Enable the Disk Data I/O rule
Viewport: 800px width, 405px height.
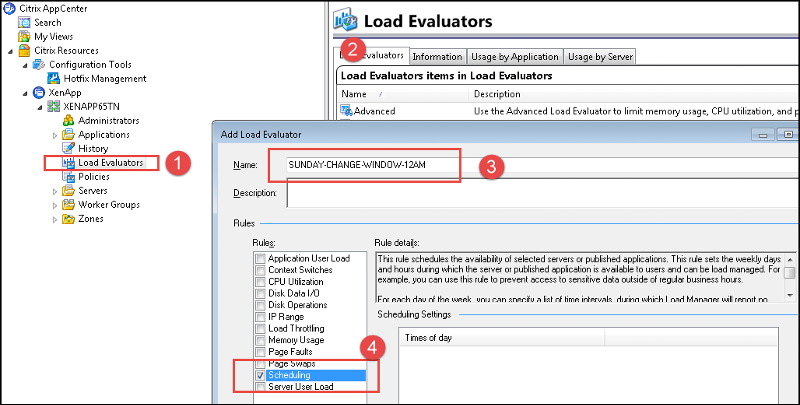coord(260,294)
